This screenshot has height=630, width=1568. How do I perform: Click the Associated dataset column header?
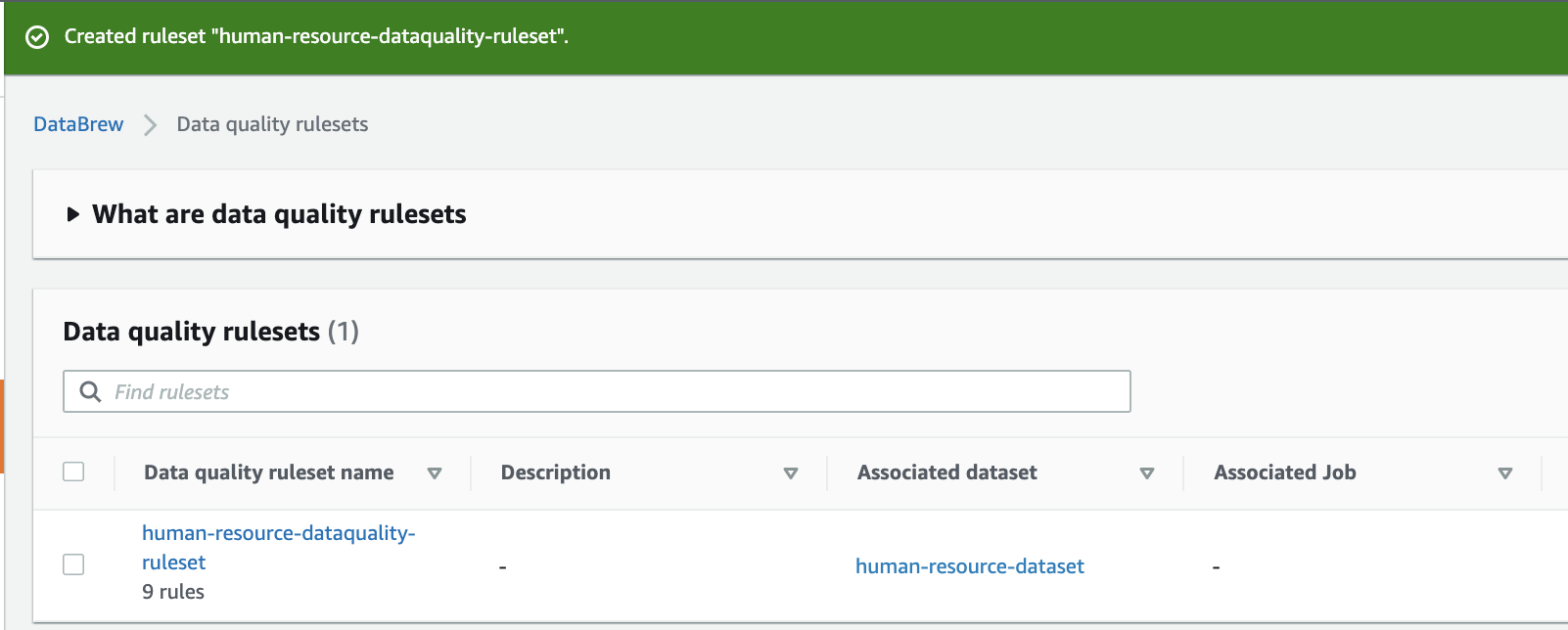(x=946, y=472)
